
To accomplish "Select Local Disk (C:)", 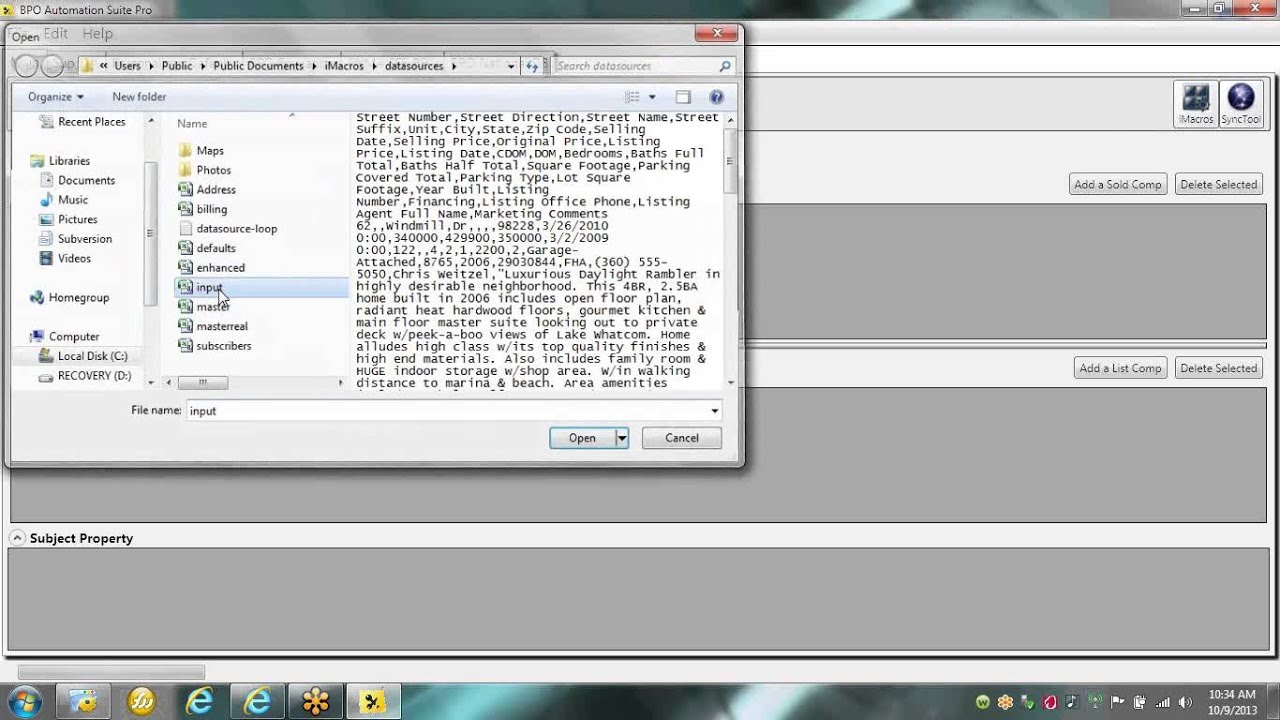I will click(x=92, y=356).
